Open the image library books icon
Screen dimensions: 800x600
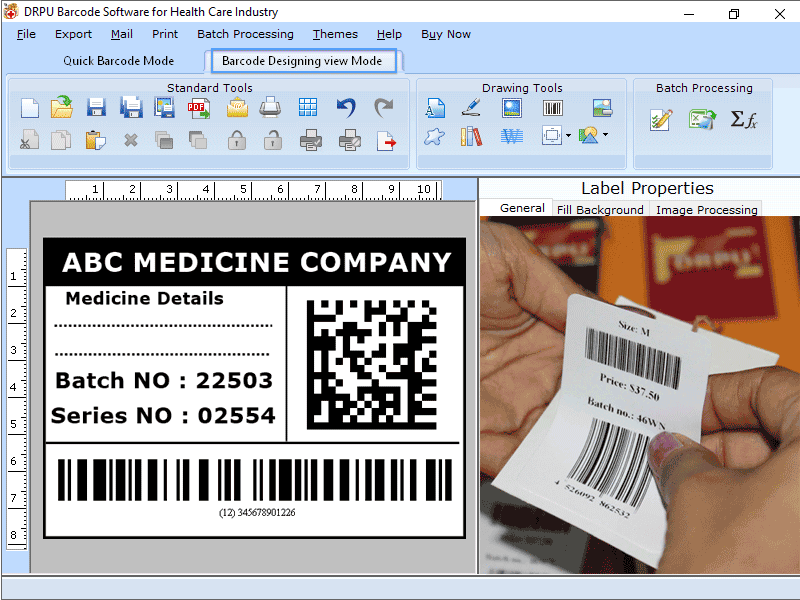471,137
